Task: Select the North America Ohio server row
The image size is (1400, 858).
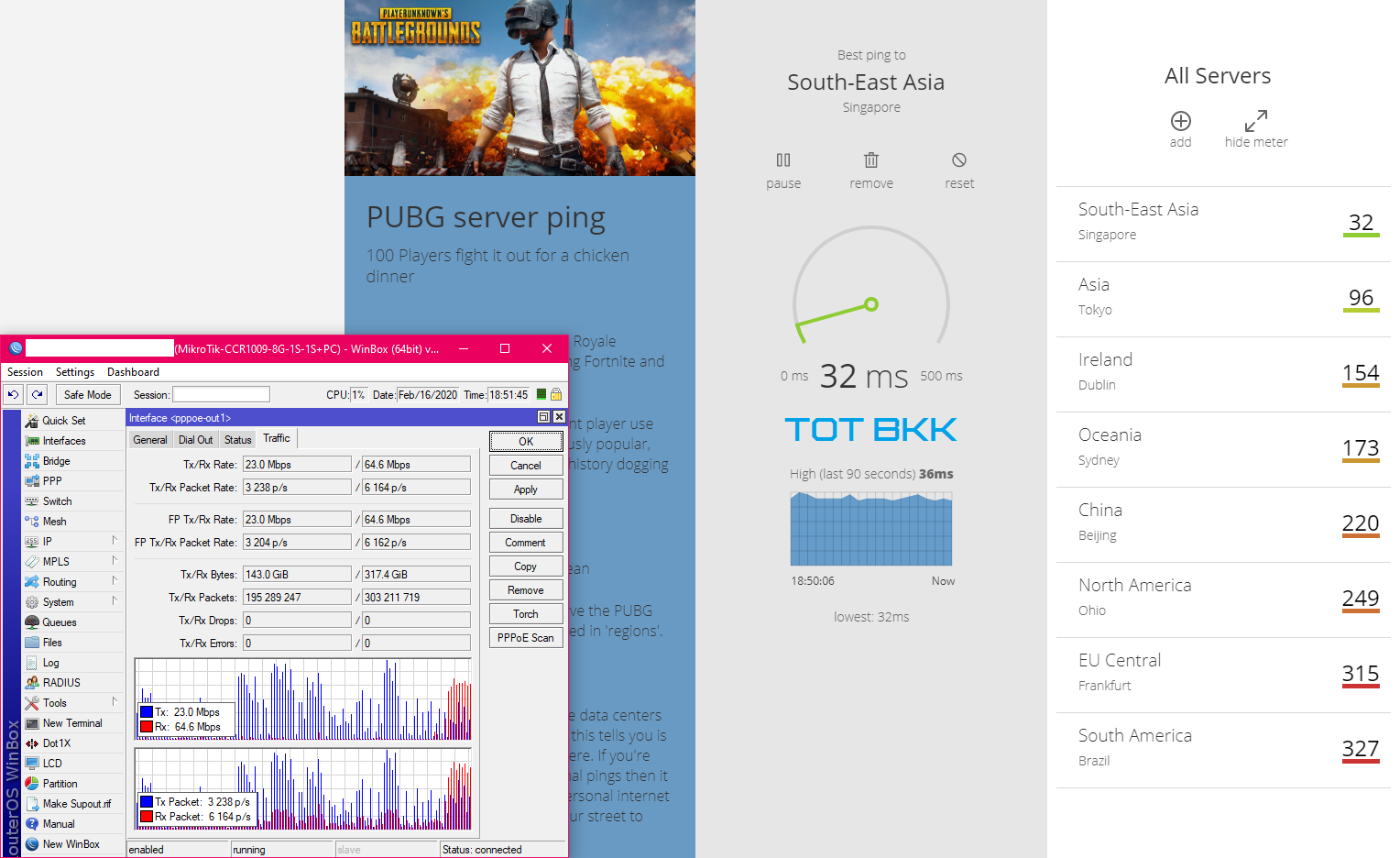Action: click(1223, 599)
